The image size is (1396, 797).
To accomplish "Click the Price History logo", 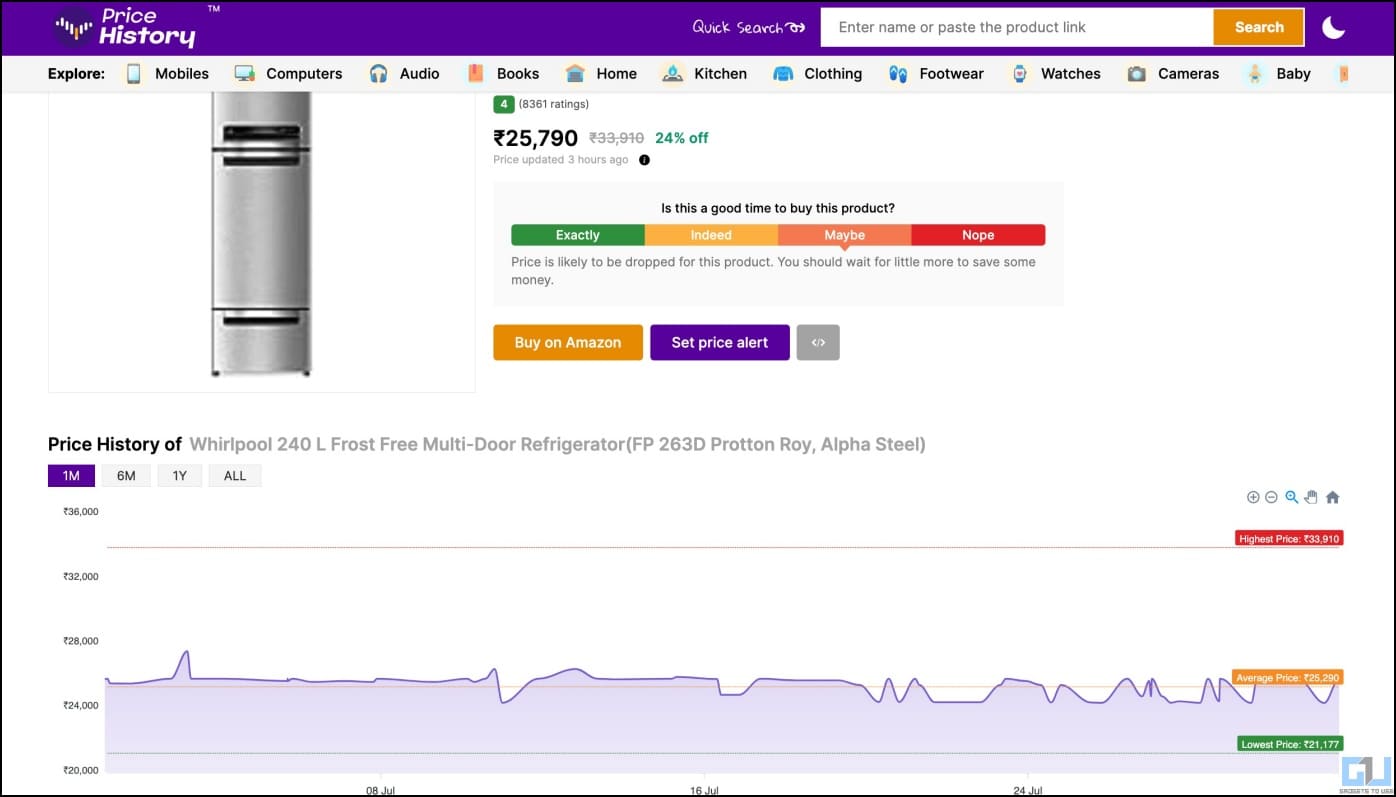I will coord(125,28).
